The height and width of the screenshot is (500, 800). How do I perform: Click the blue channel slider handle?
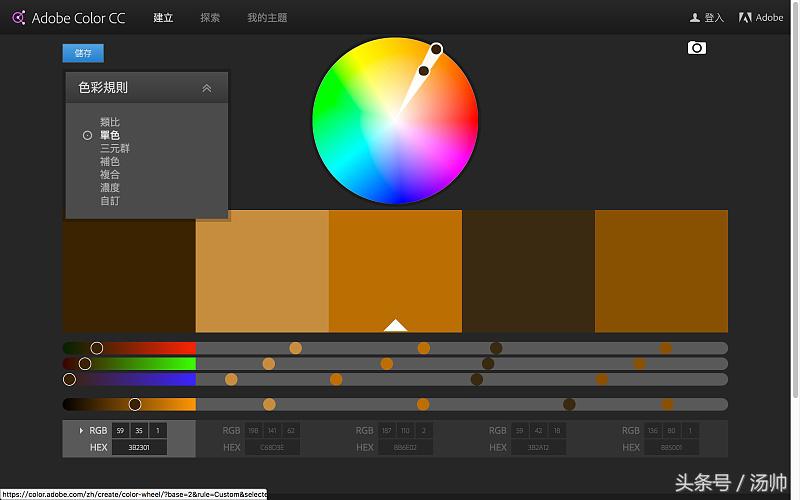pos(69,379)
